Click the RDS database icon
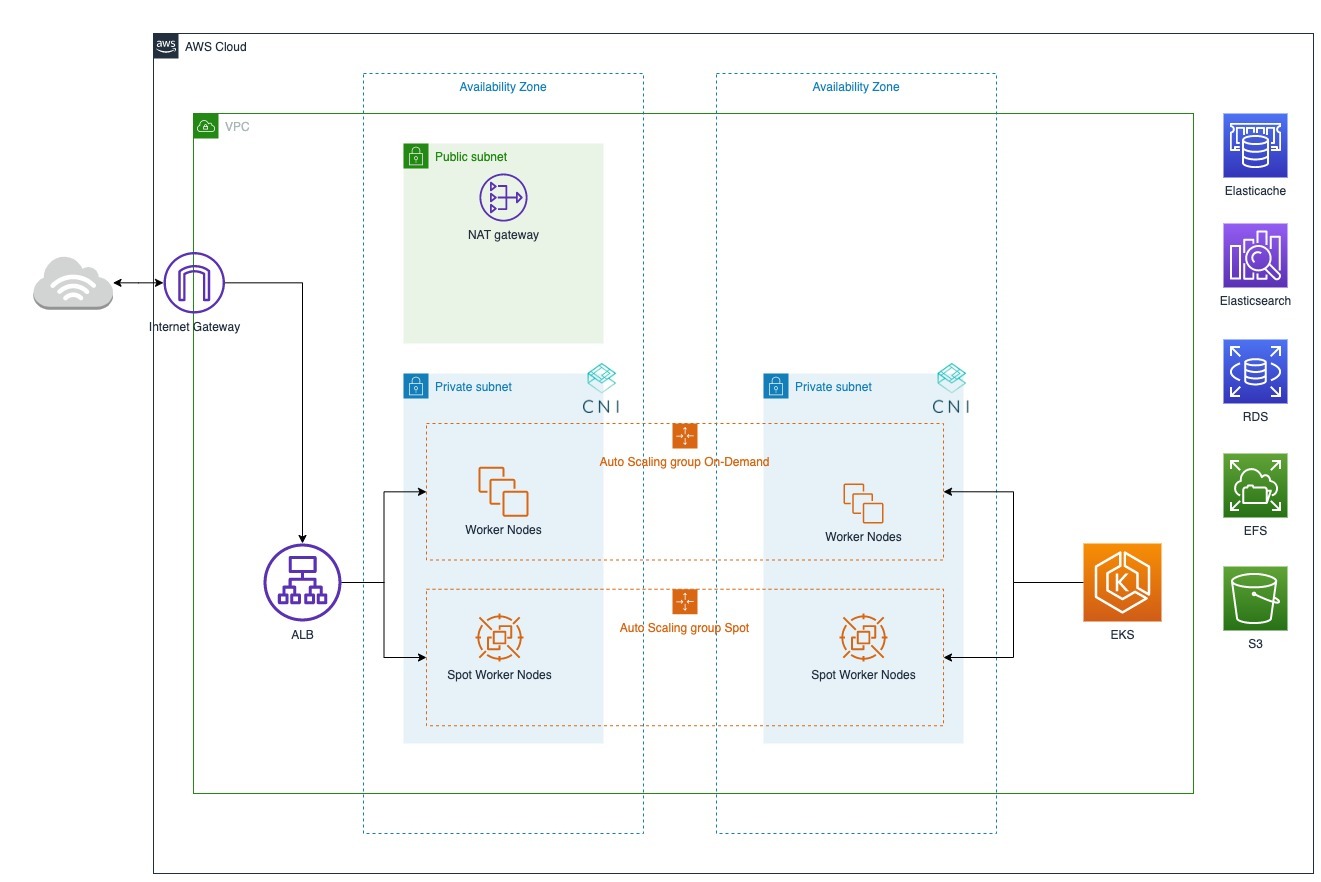1321x882 pixels. click(1255, 371)
